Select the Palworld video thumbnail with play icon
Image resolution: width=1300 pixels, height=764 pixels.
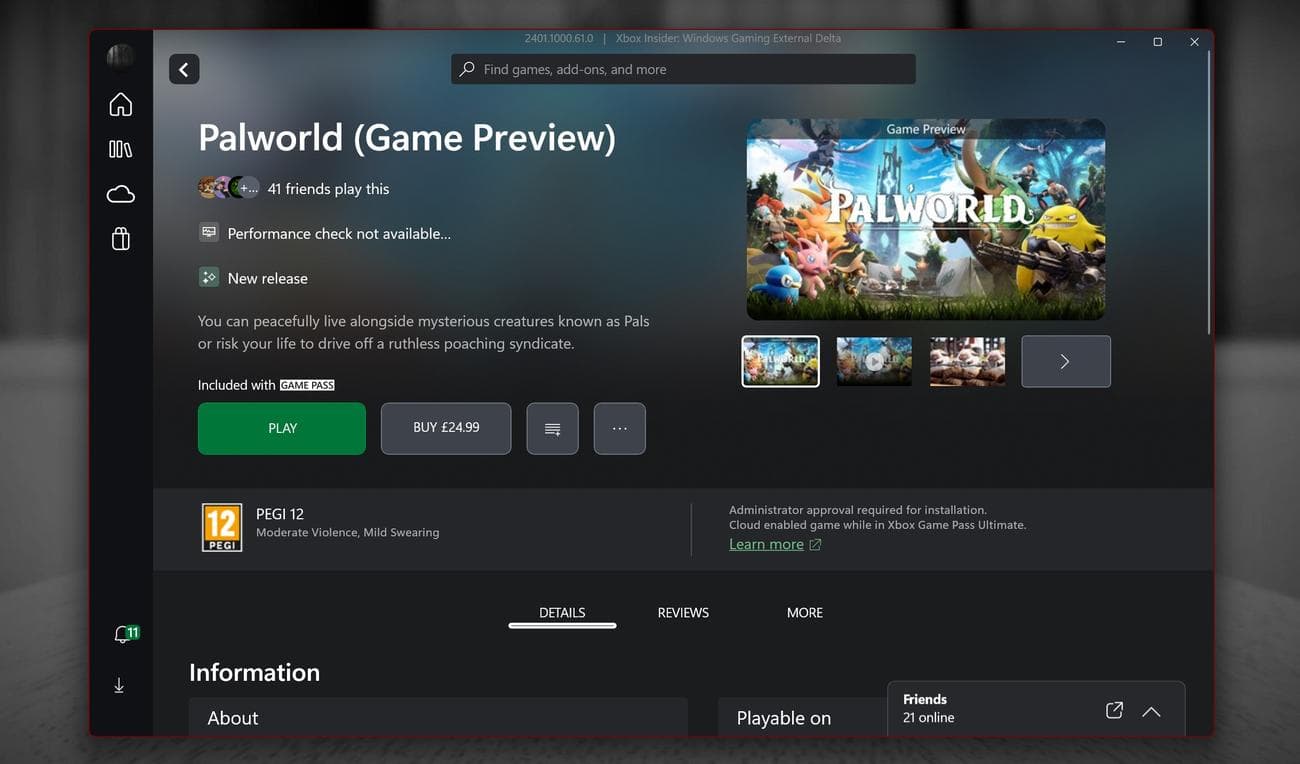[873, 361]
